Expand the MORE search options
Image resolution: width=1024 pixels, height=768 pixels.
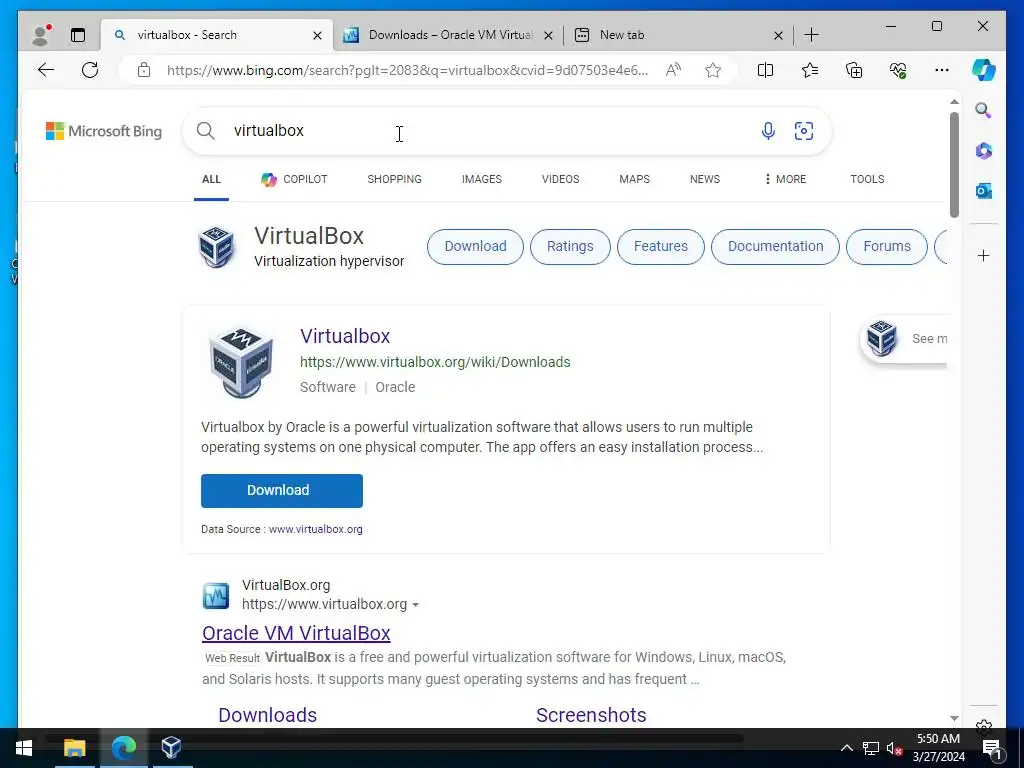pyautogui.click(x=786, y=179)
